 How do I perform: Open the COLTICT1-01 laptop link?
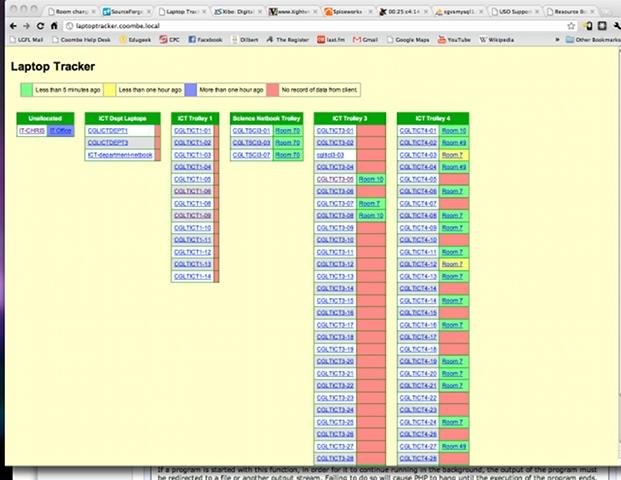point(192,131)
